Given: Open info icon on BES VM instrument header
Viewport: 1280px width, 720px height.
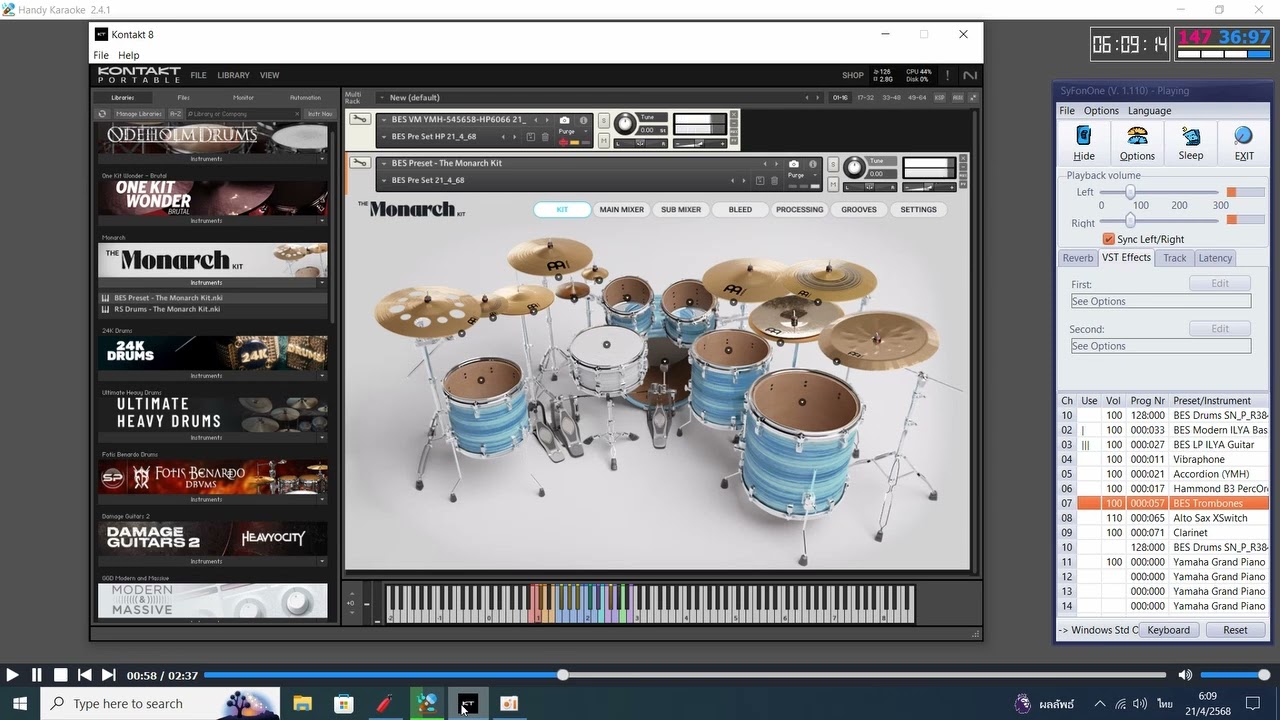Looking at the screenshot, I should pyautogui.click(x=583, y=120).
